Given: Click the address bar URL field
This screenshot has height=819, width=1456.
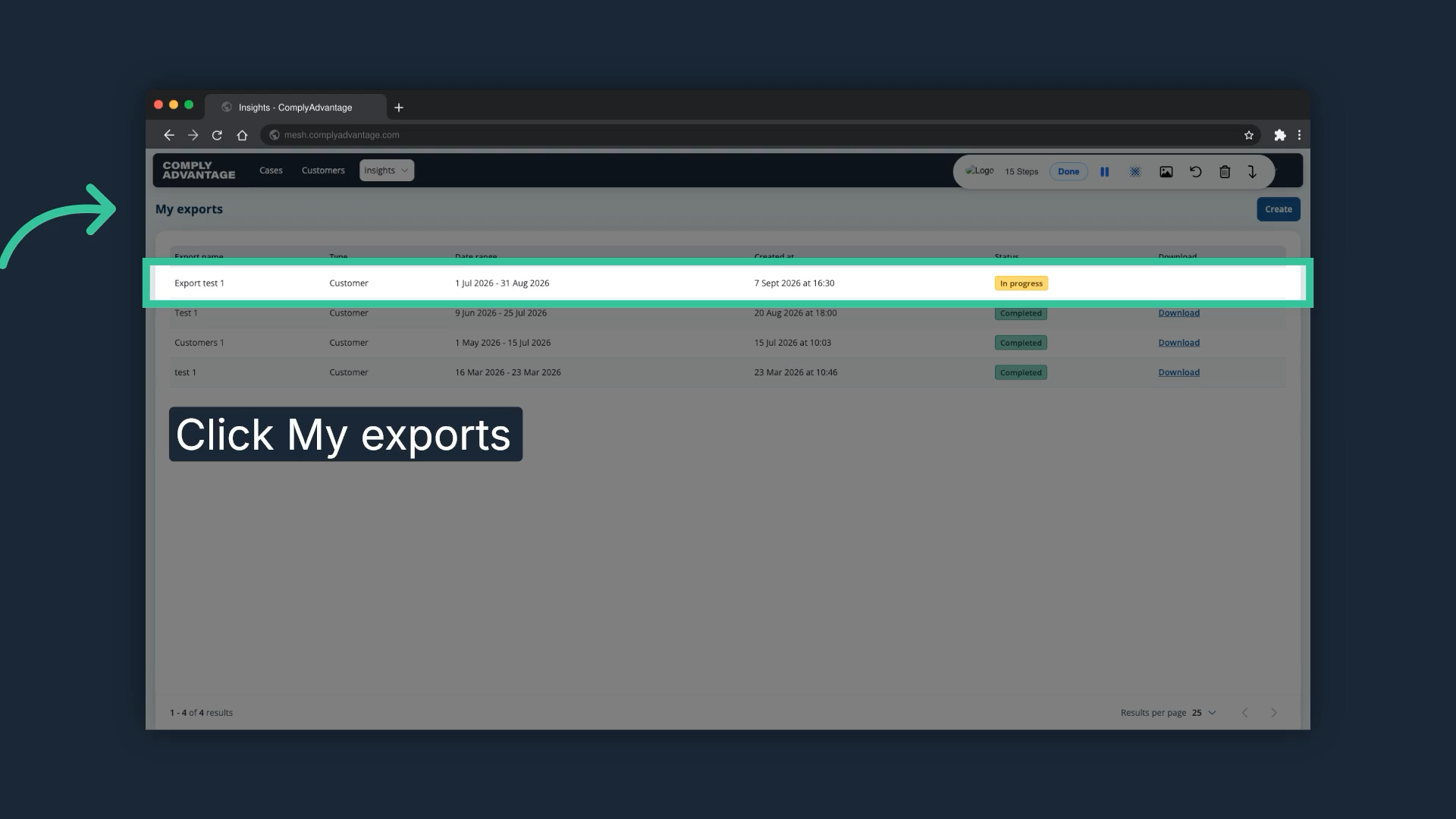Looking at the screenshot, I should pyautogui.click(x=761, y=135).
